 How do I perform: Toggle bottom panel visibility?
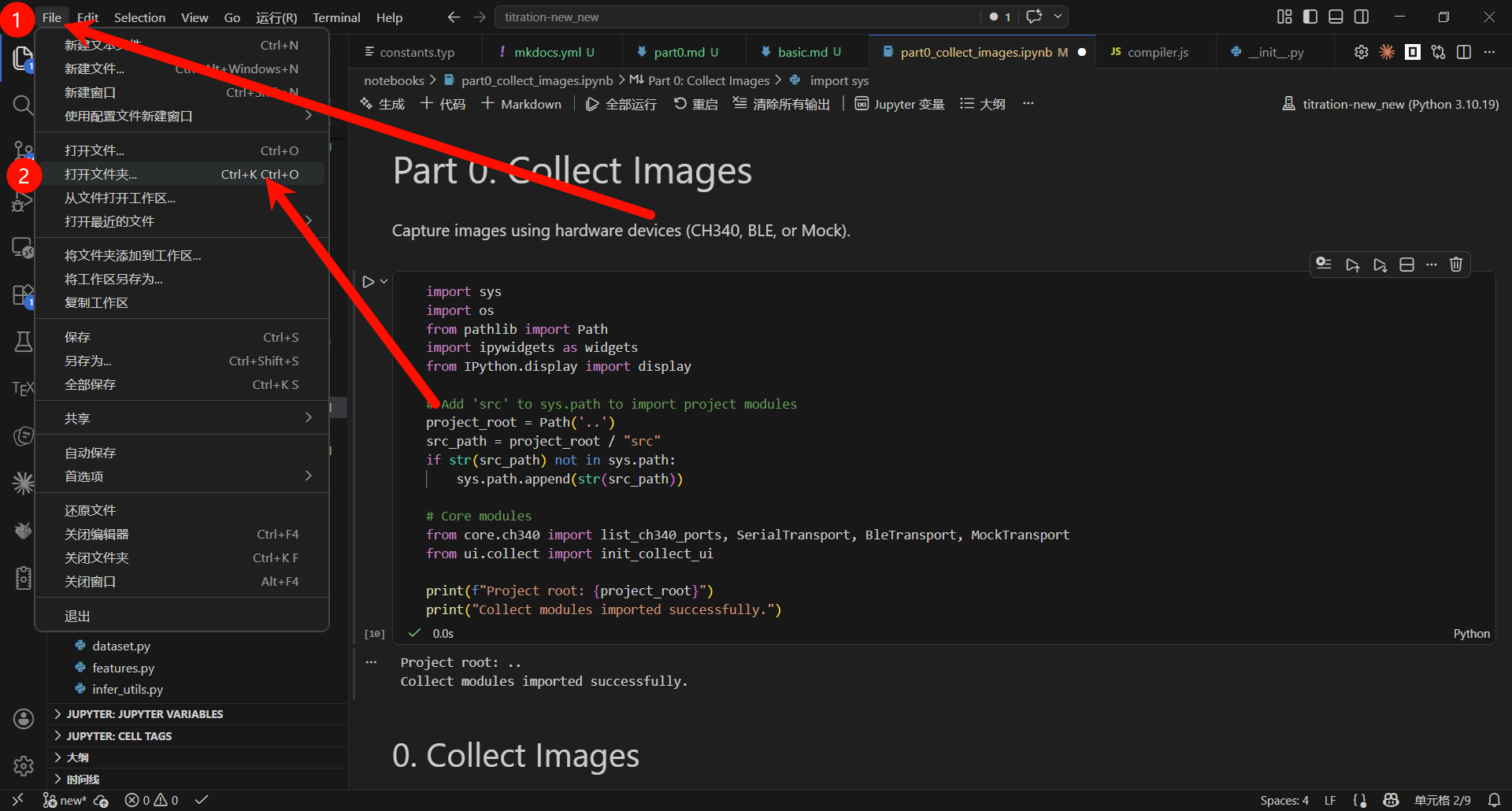1336,17
